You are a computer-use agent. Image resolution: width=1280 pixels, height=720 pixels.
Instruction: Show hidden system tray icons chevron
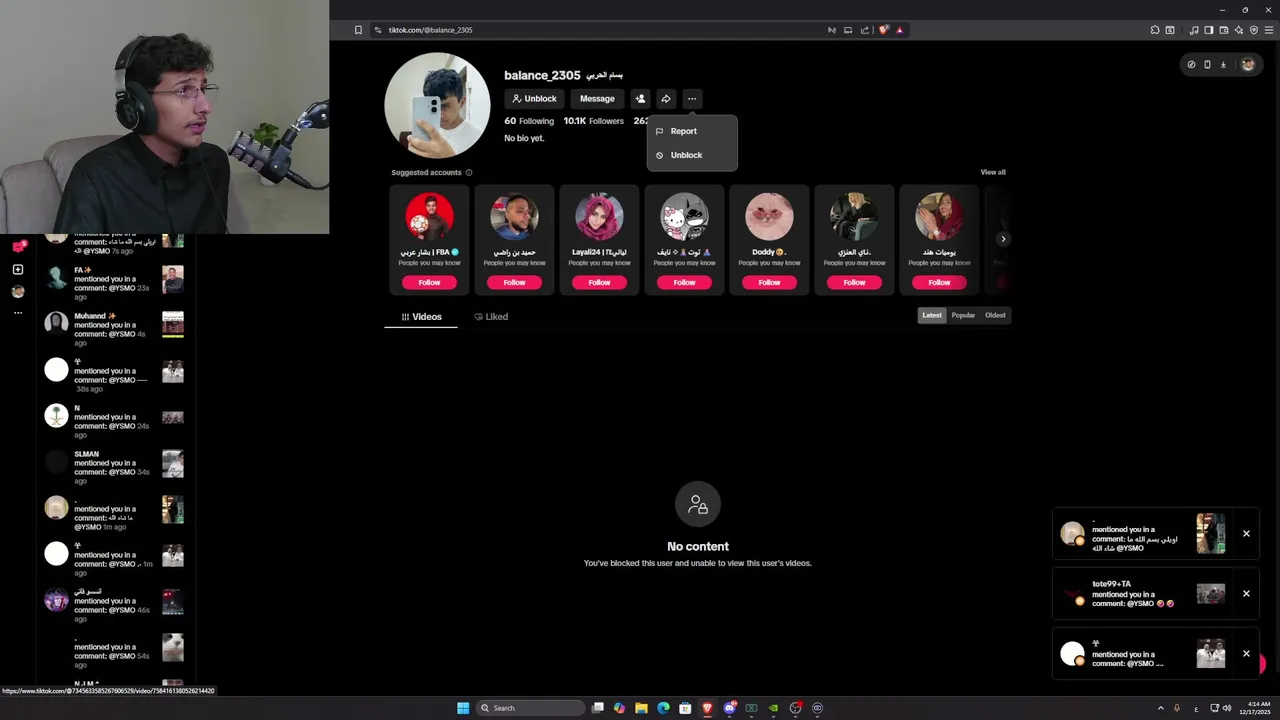(x=1160, y=708)
